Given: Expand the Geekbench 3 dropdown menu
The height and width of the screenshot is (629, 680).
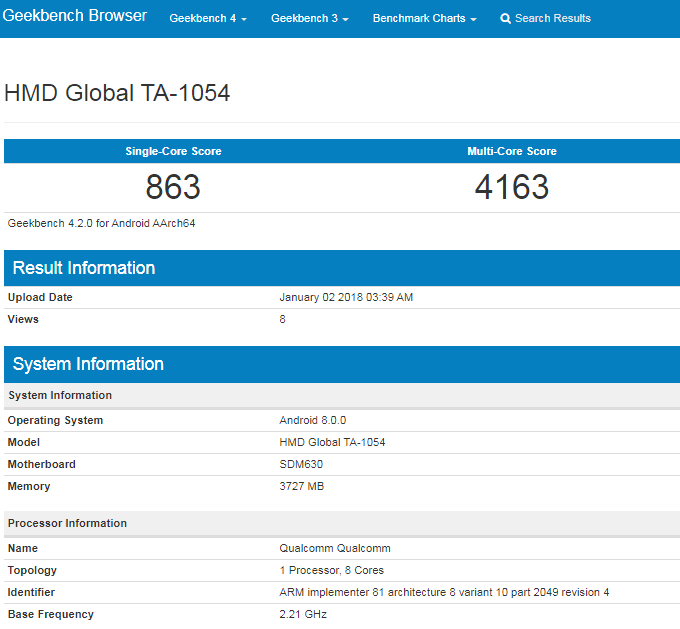Looking at the screenshot, I should [310, 18].
